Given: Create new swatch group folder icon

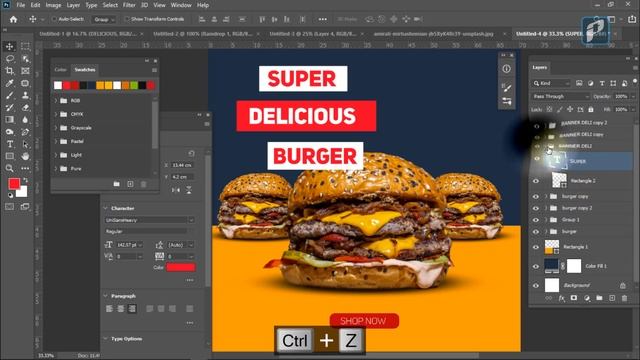Looking at the screenshot, I should [x=117, y=184].
